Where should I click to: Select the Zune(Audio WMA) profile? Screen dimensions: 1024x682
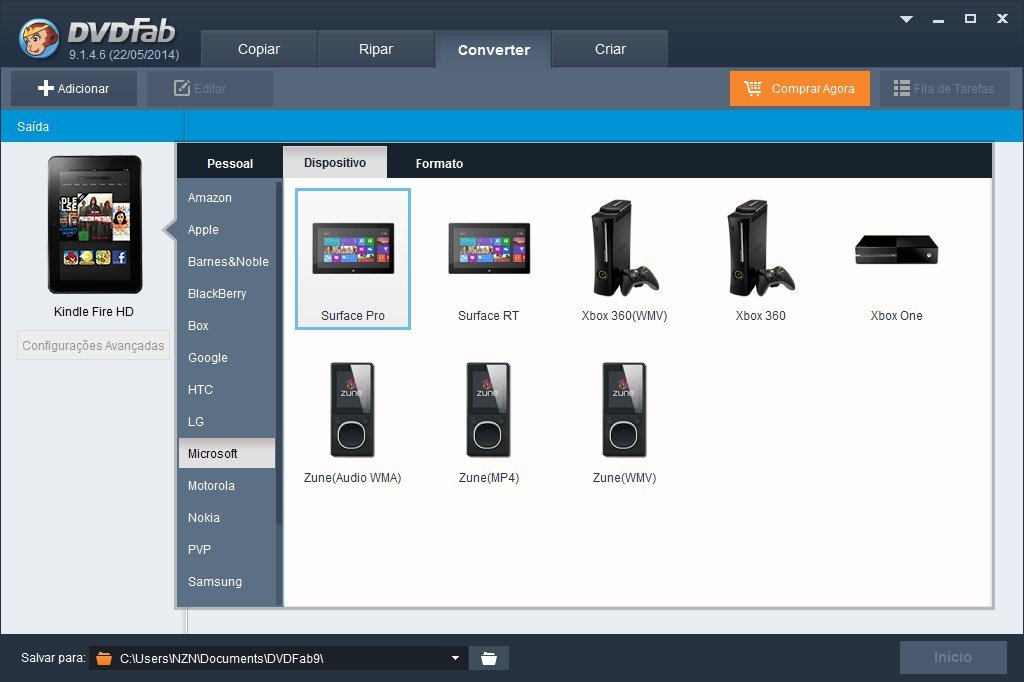(353, 422)
